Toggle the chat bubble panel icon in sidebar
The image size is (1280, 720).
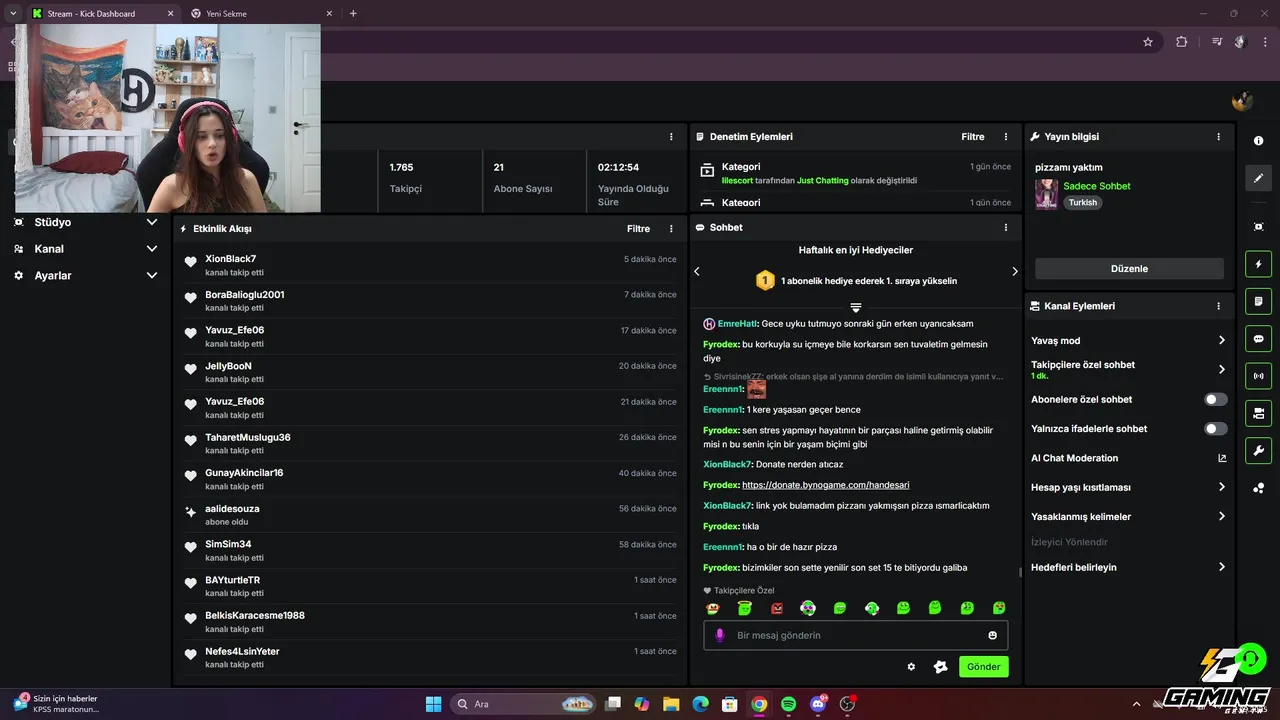point(1258,338)
